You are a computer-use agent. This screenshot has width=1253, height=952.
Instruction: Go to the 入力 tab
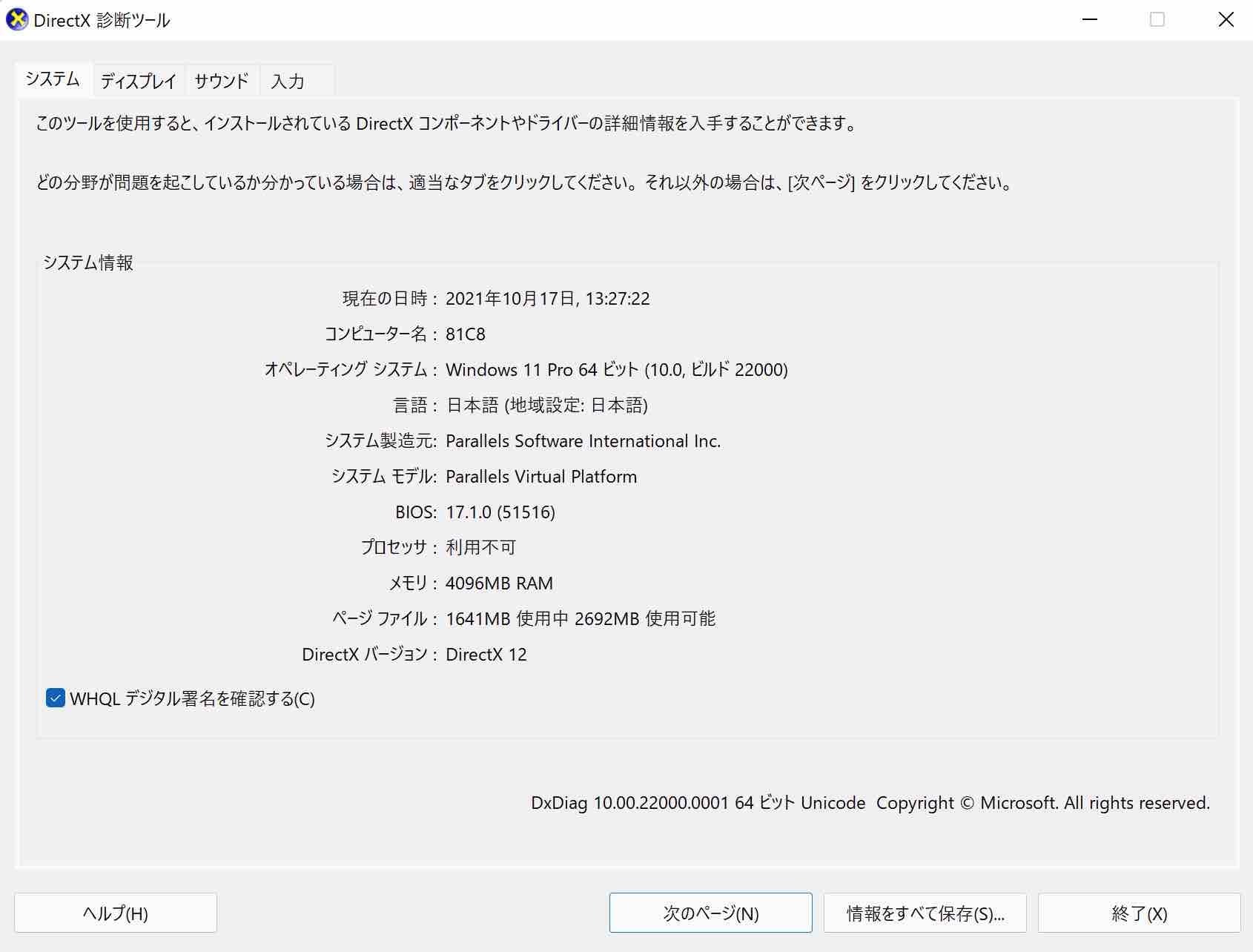click(288, 81)
